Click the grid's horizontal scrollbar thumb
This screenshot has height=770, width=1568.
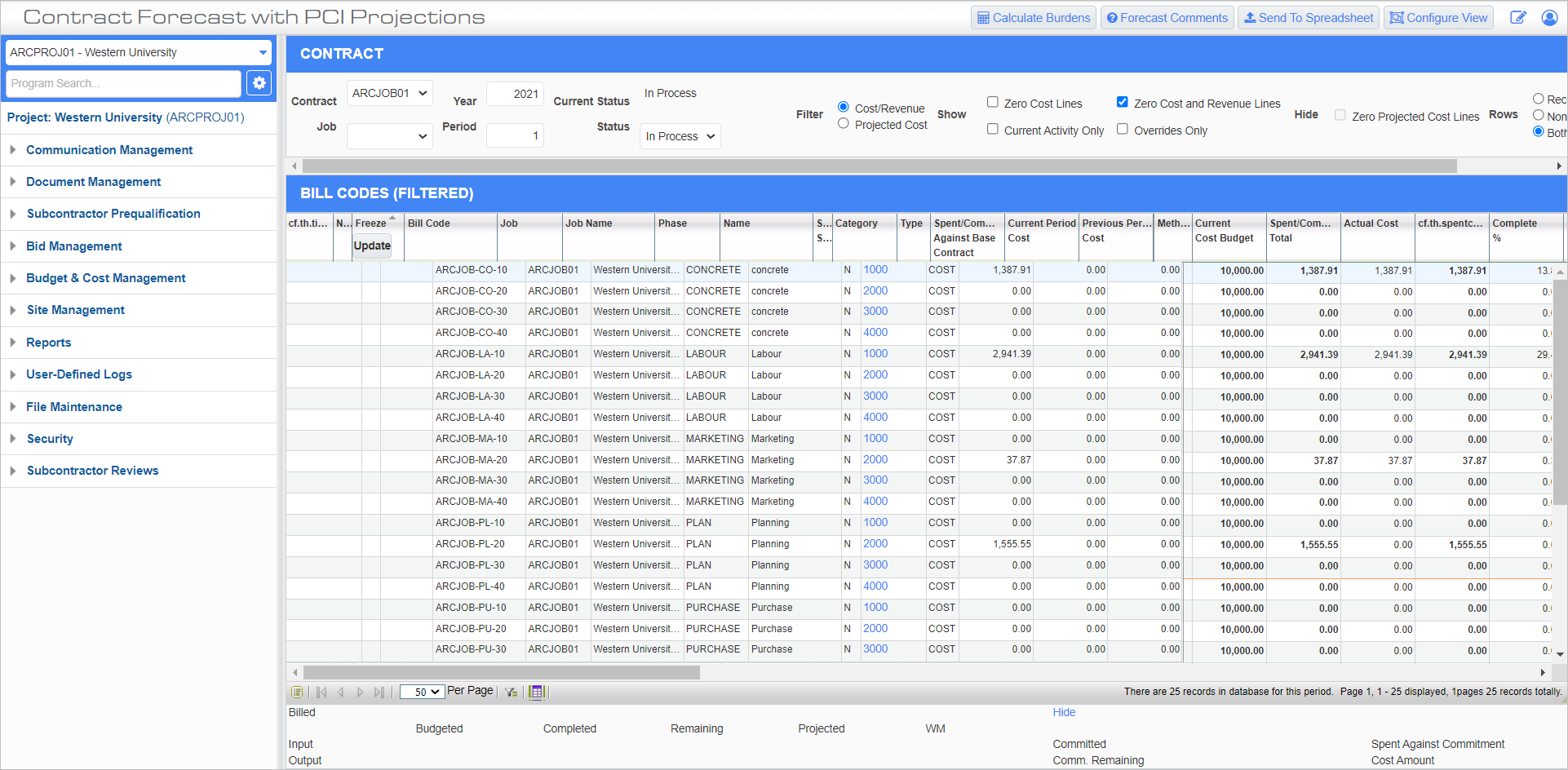(501, 673)
